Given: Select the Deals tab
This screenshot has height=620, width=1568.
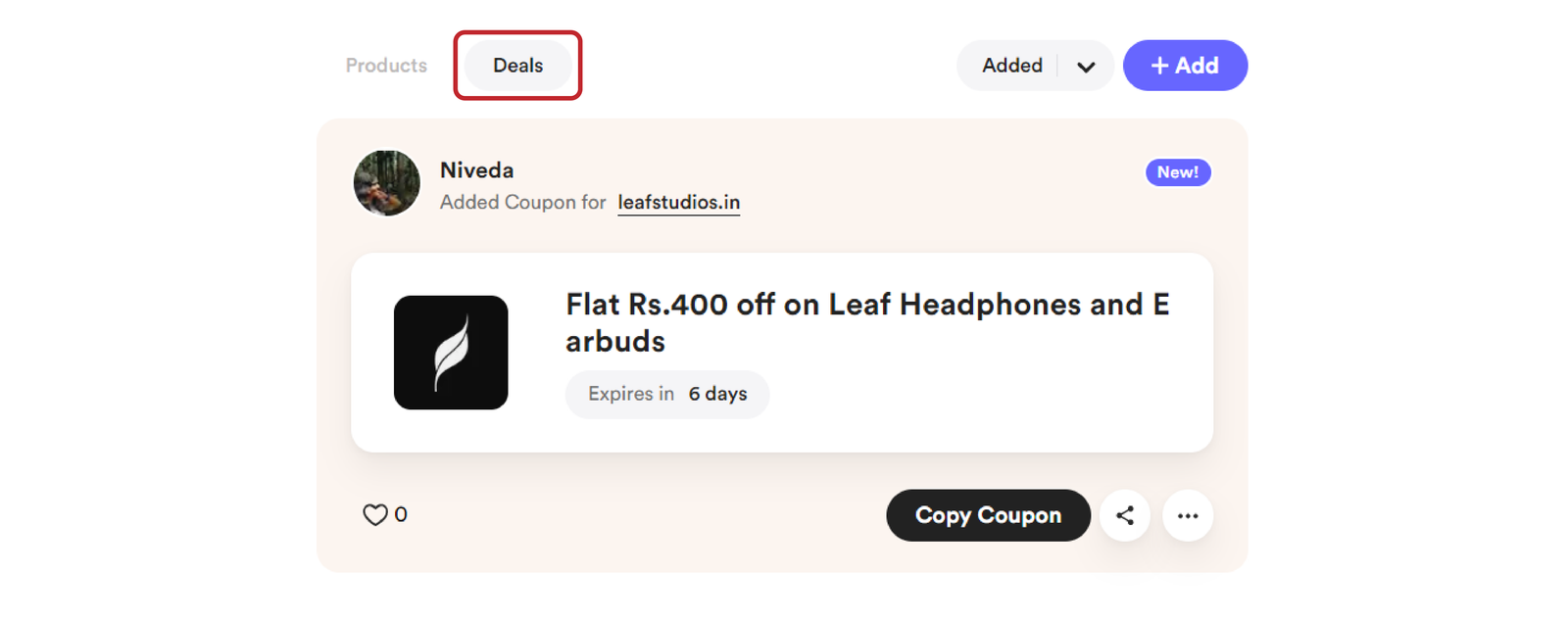Looking at the screenshot, I should pyautogui.click(x=517, y=66).
